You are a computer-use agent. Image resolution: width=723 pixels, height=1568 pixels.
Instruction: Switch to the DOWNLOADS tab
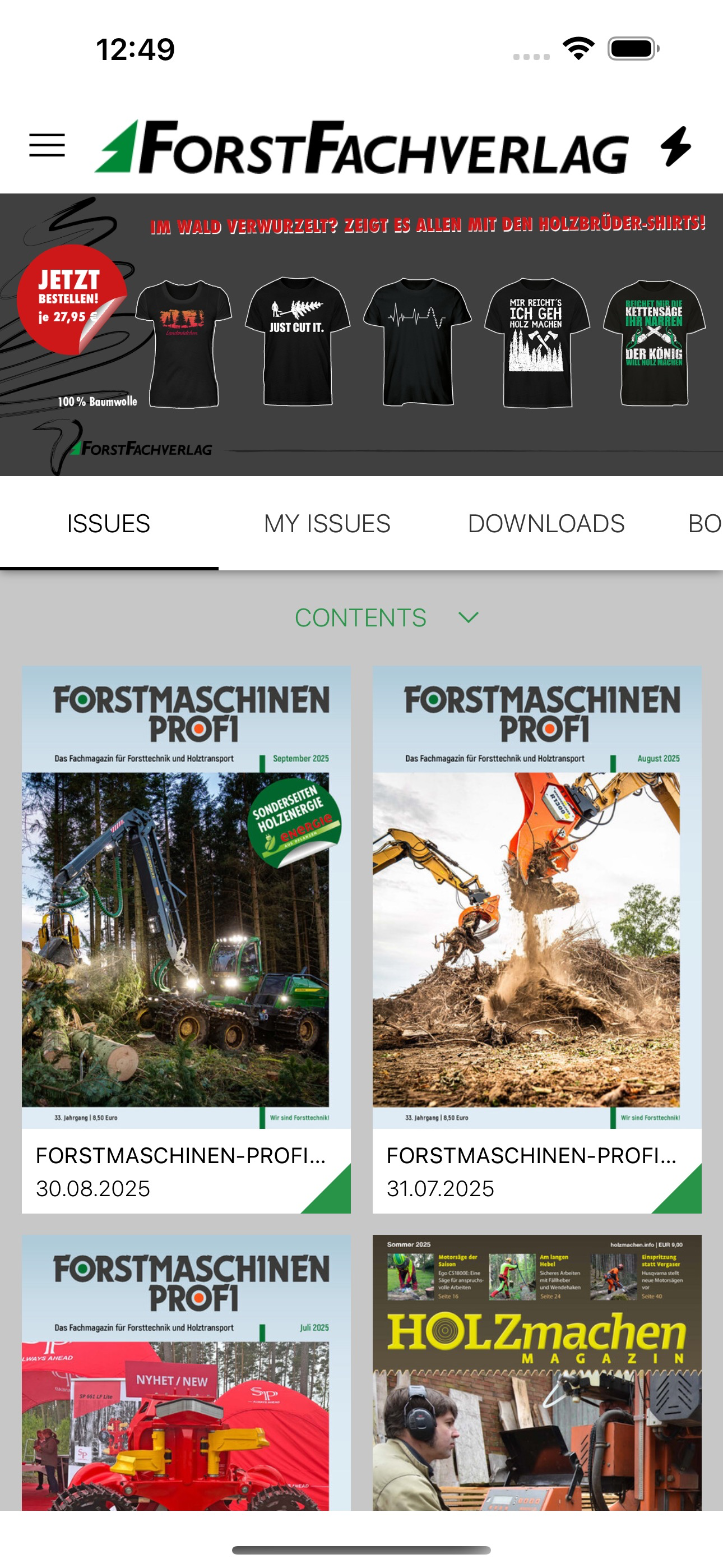tap(546, 523)
